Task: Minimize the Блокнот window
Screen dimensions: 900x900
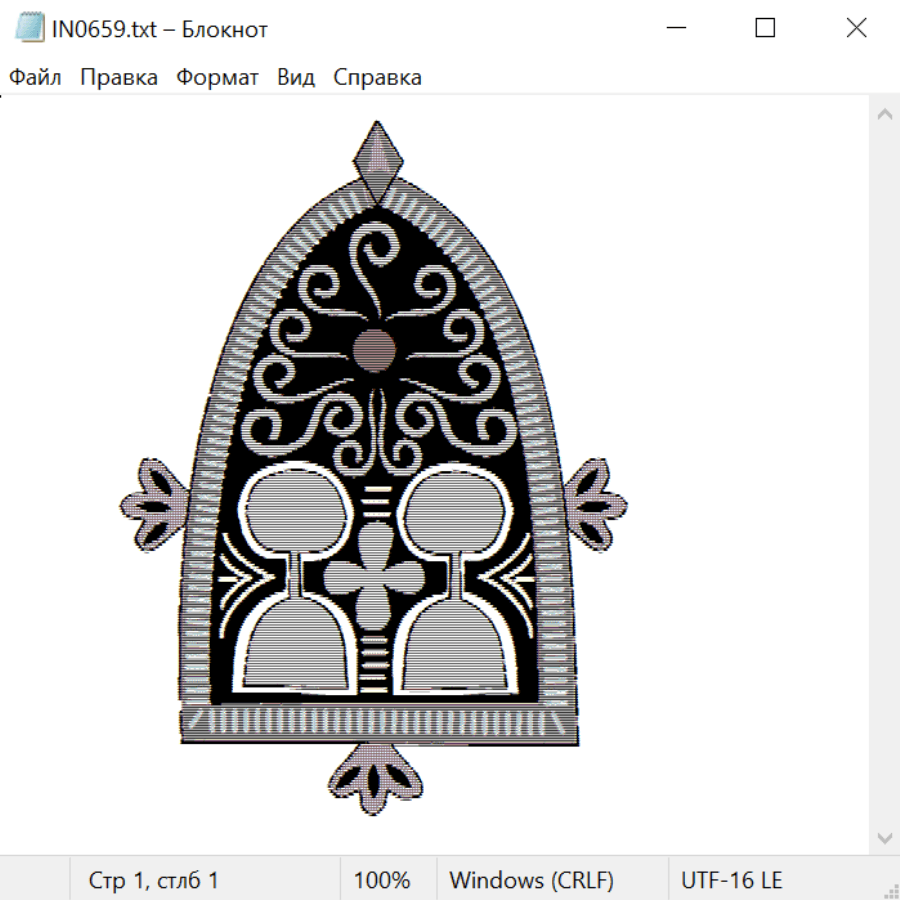Action: click(x=674, y=29)
